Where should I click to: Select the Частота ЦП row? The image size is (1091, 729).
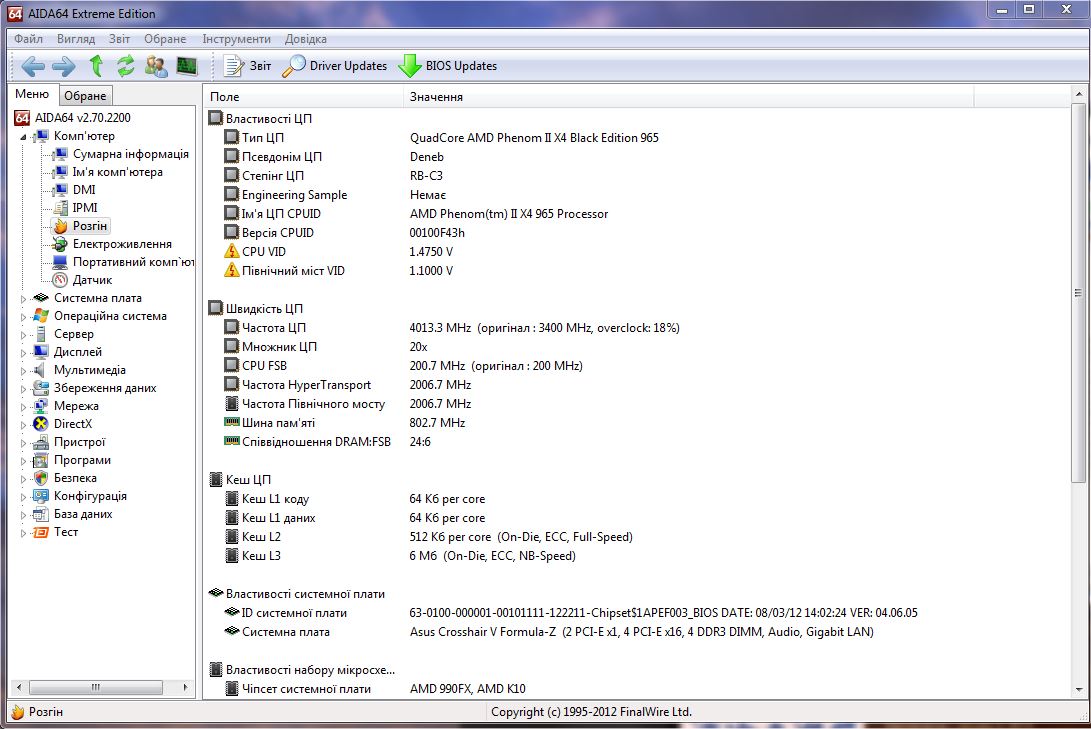[x=637, y=328]
